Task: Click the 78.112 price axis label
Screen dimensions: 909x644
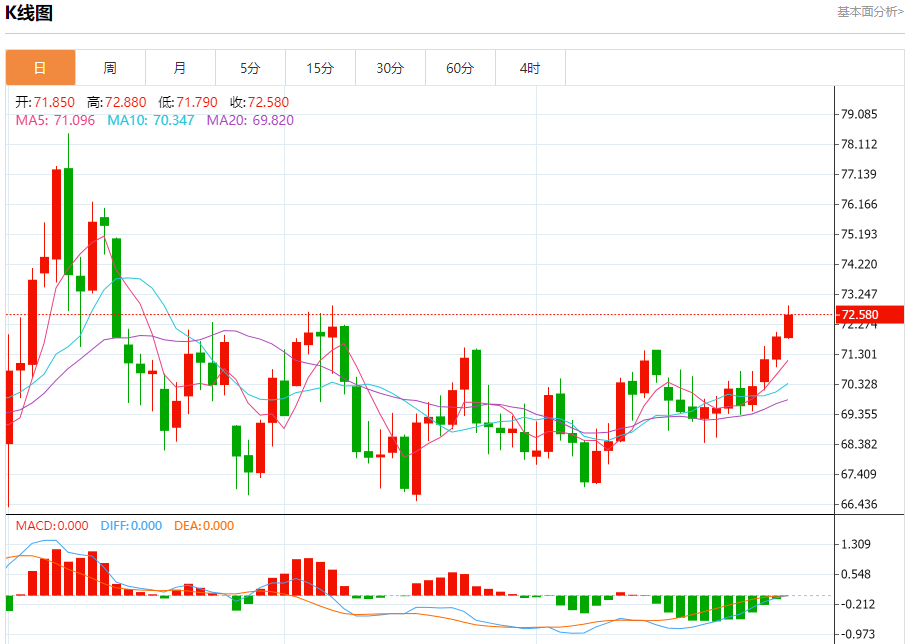Action: point(859,144)
